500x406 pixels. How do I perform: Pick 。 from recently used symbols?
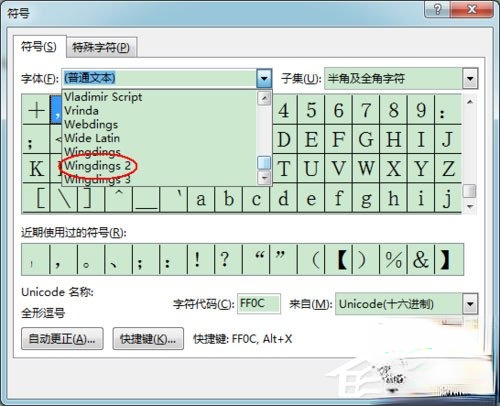tap(91, 260)
